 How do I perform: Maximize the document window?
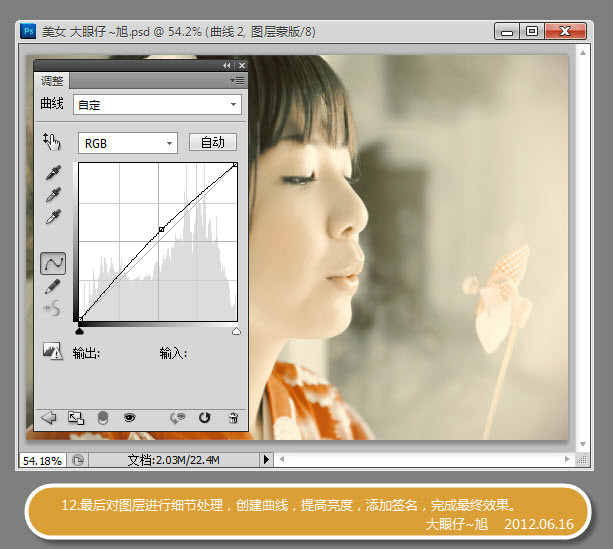coord(532,31)
